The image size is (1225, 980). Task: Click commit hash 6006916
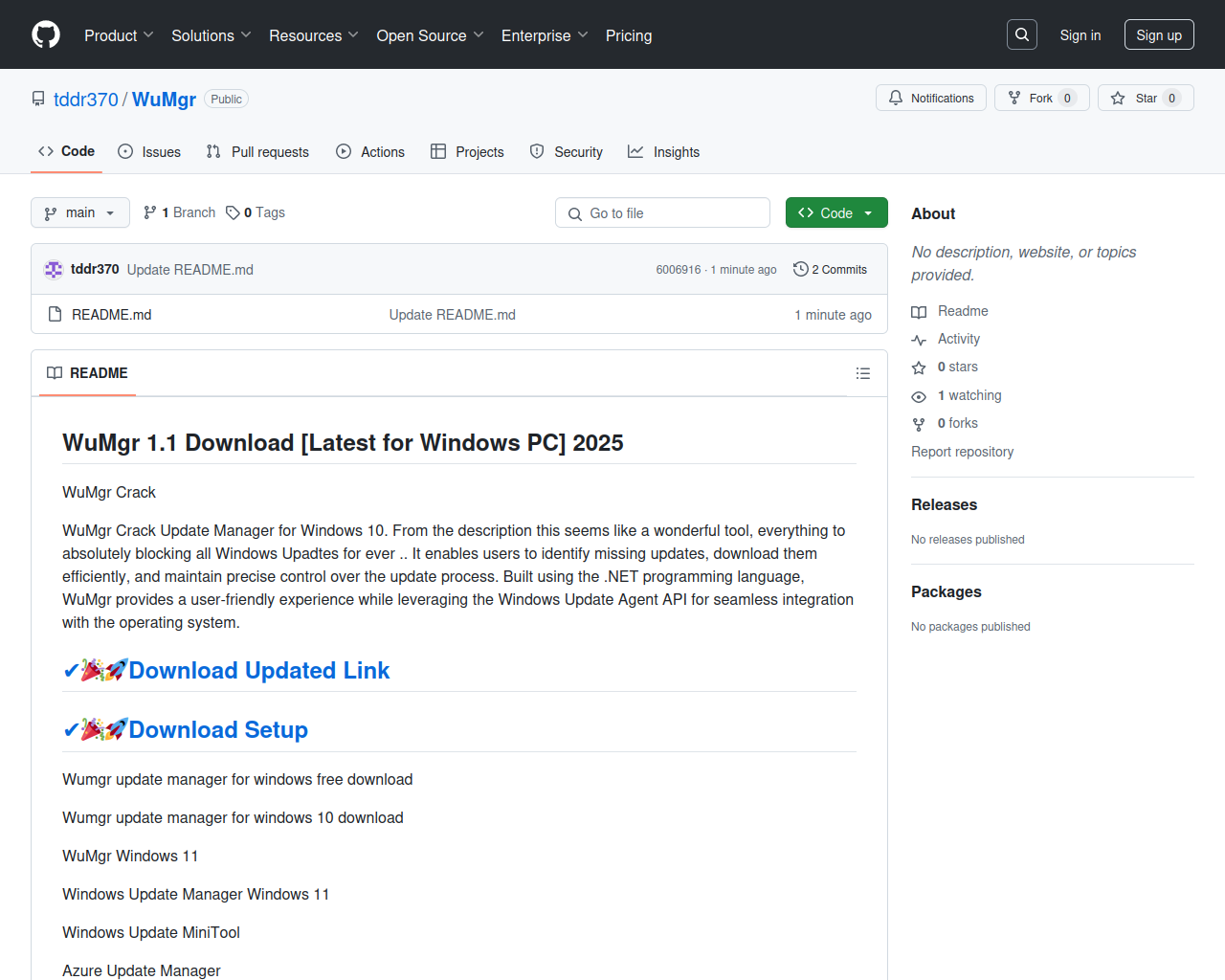(679, 270)
